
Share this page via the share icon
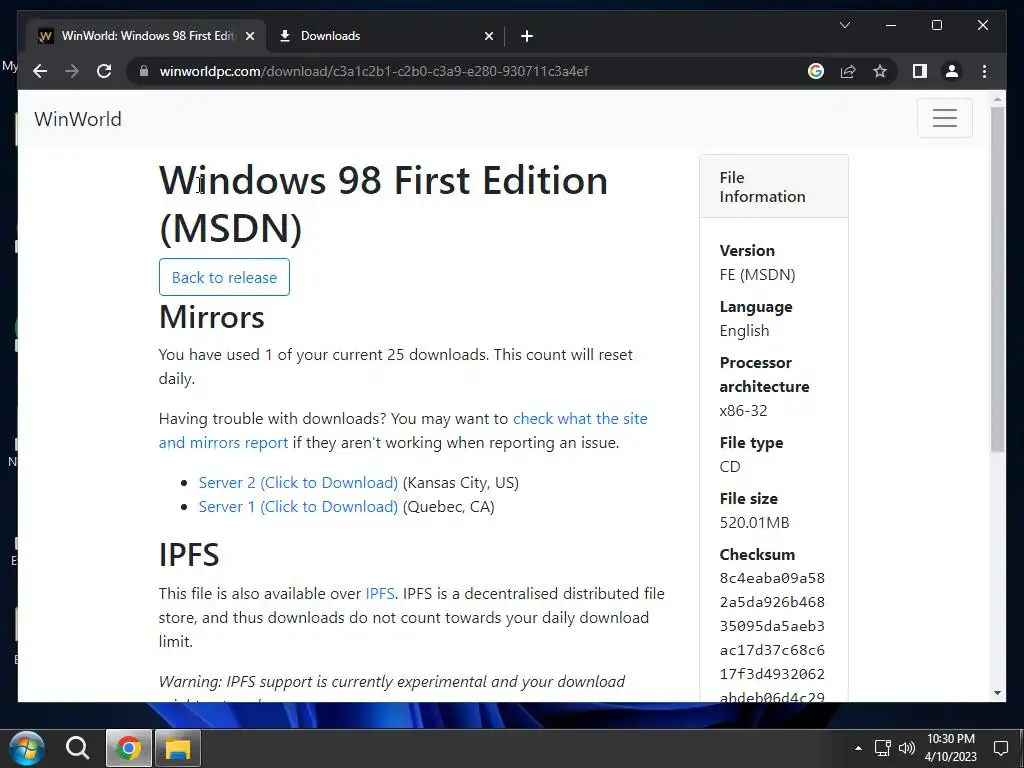[x=848, y=71]
